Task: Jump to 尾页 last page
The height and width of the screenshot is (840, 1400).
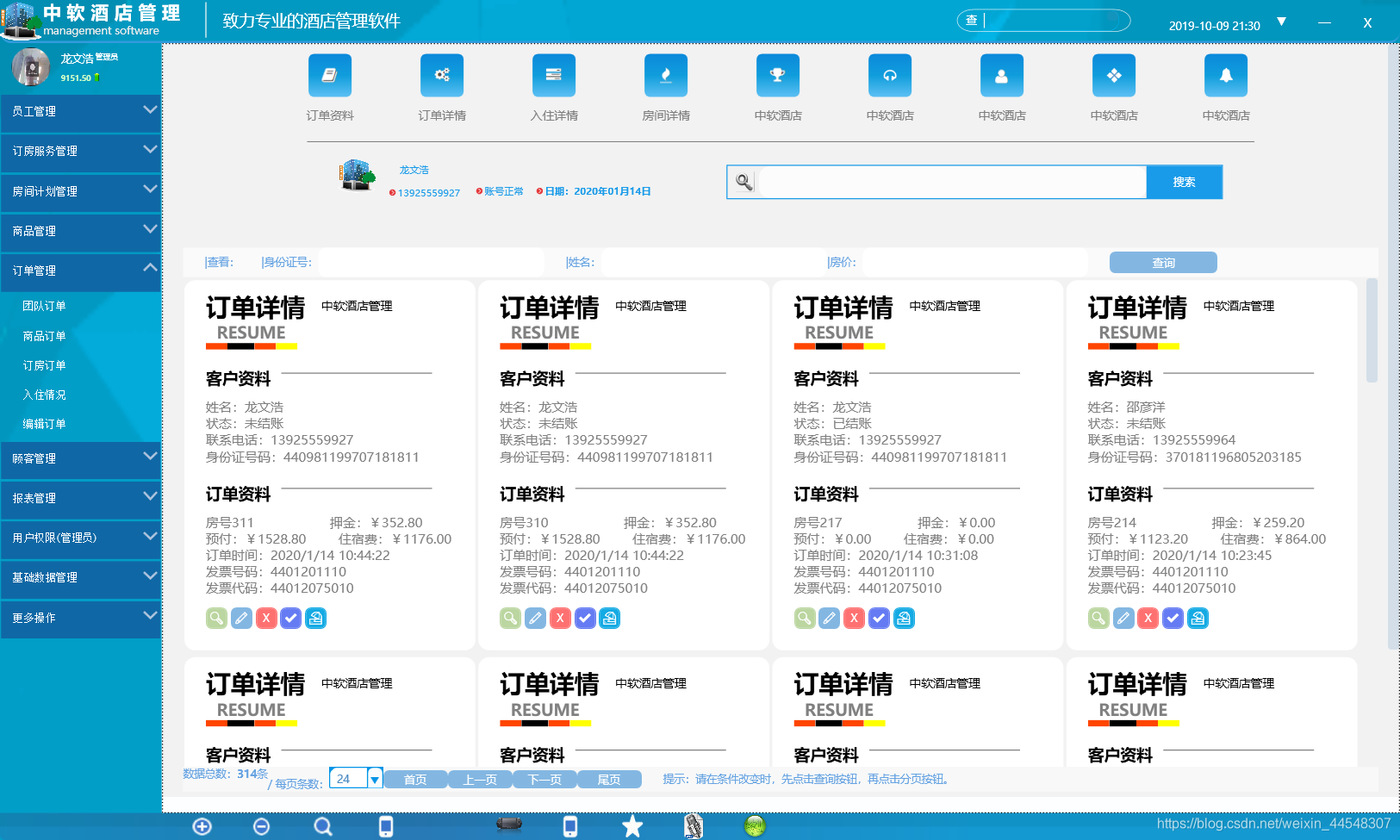Action: pos(609,780)
